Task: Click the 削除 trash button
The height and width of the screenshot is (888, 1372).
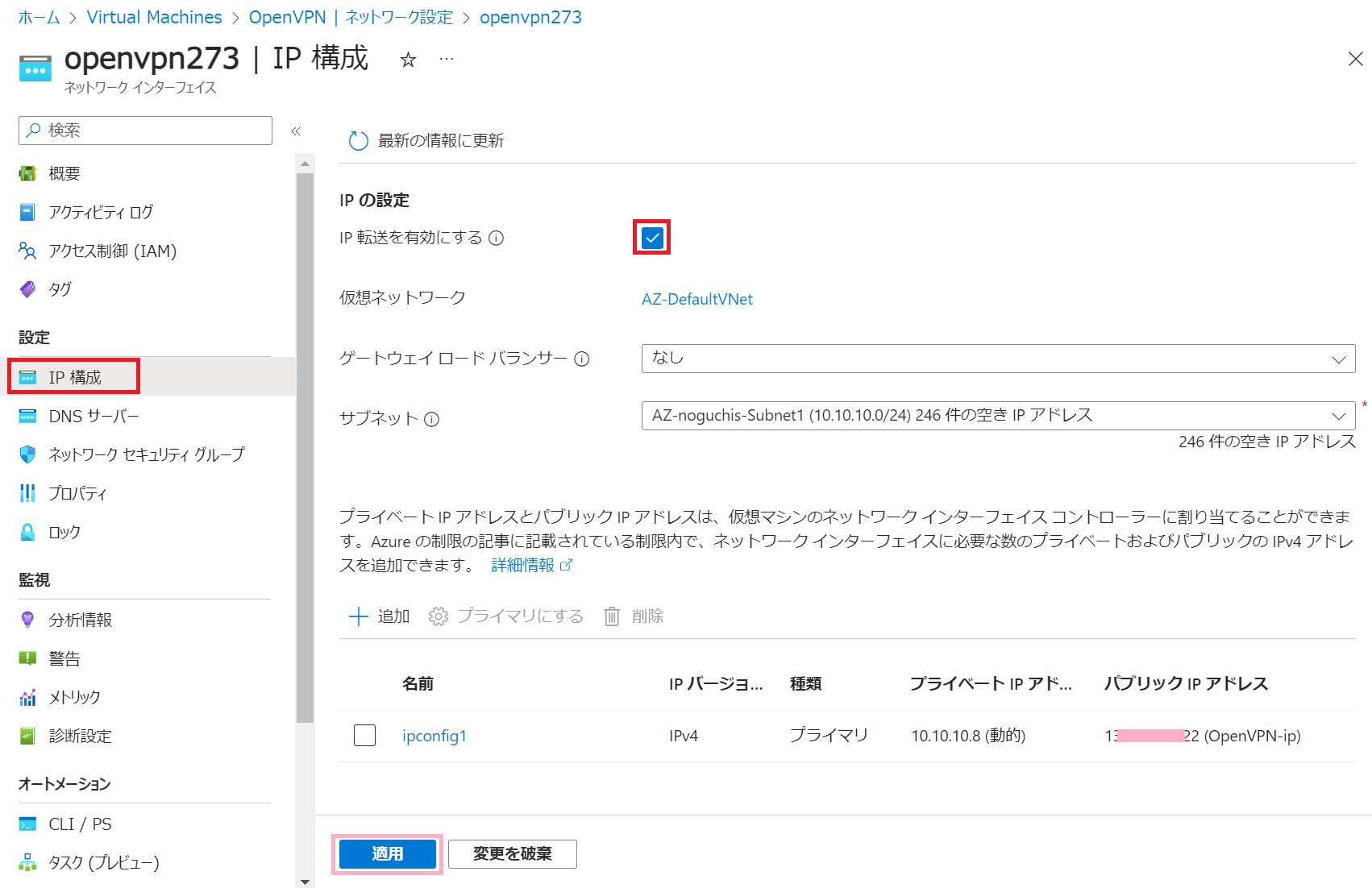Action: 634,616
